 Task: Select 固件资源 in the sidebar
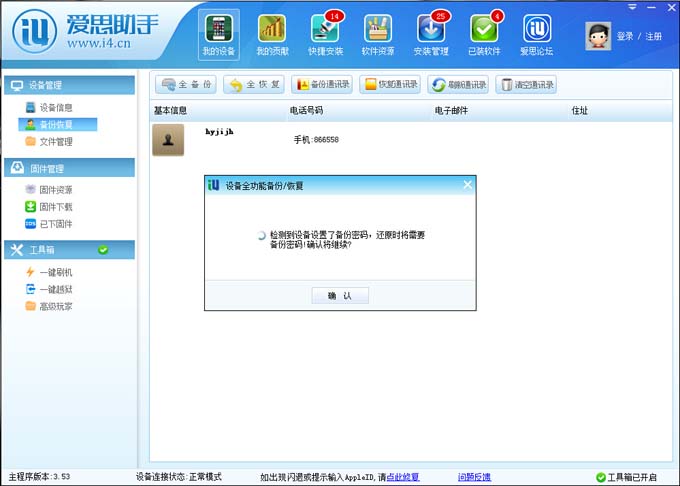(x=49, y=189)
